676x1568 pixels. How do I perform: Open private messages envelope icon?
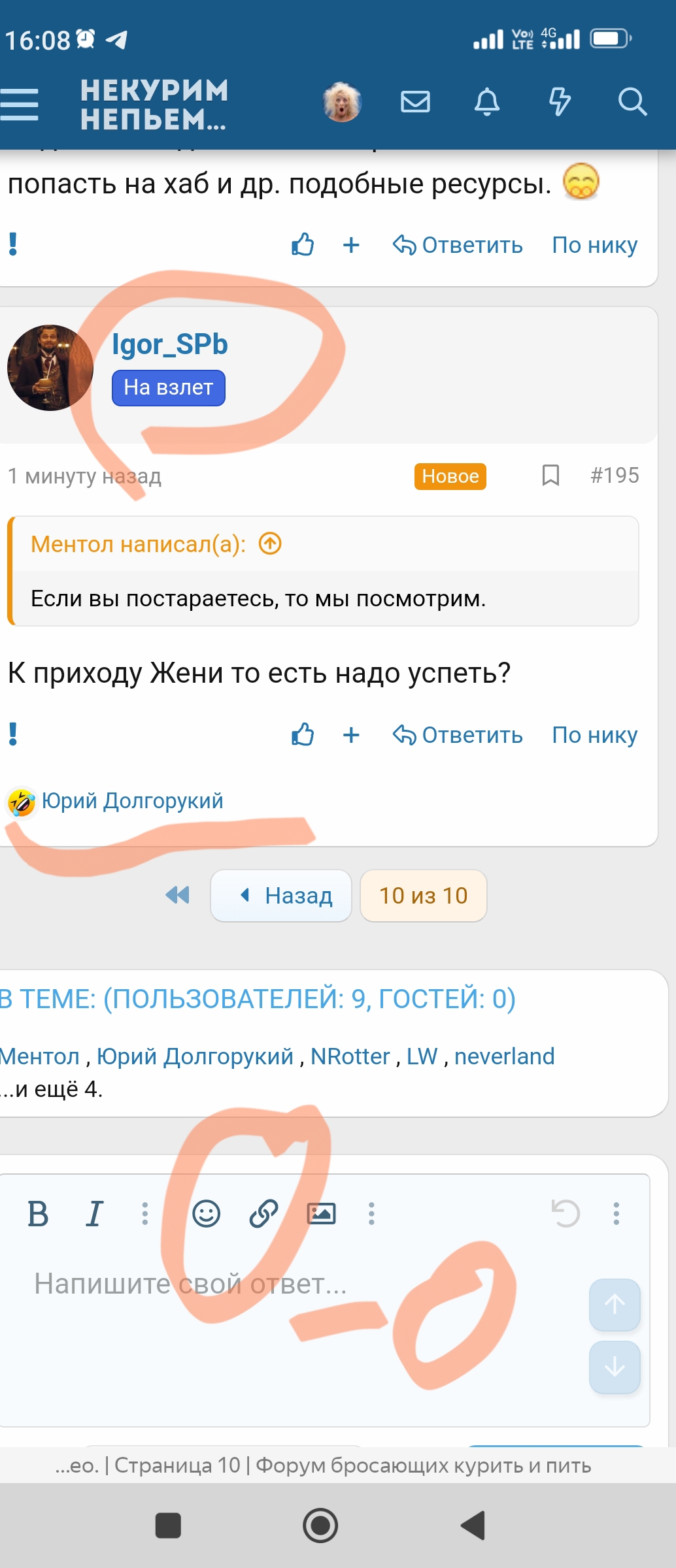tap(415, 102)
